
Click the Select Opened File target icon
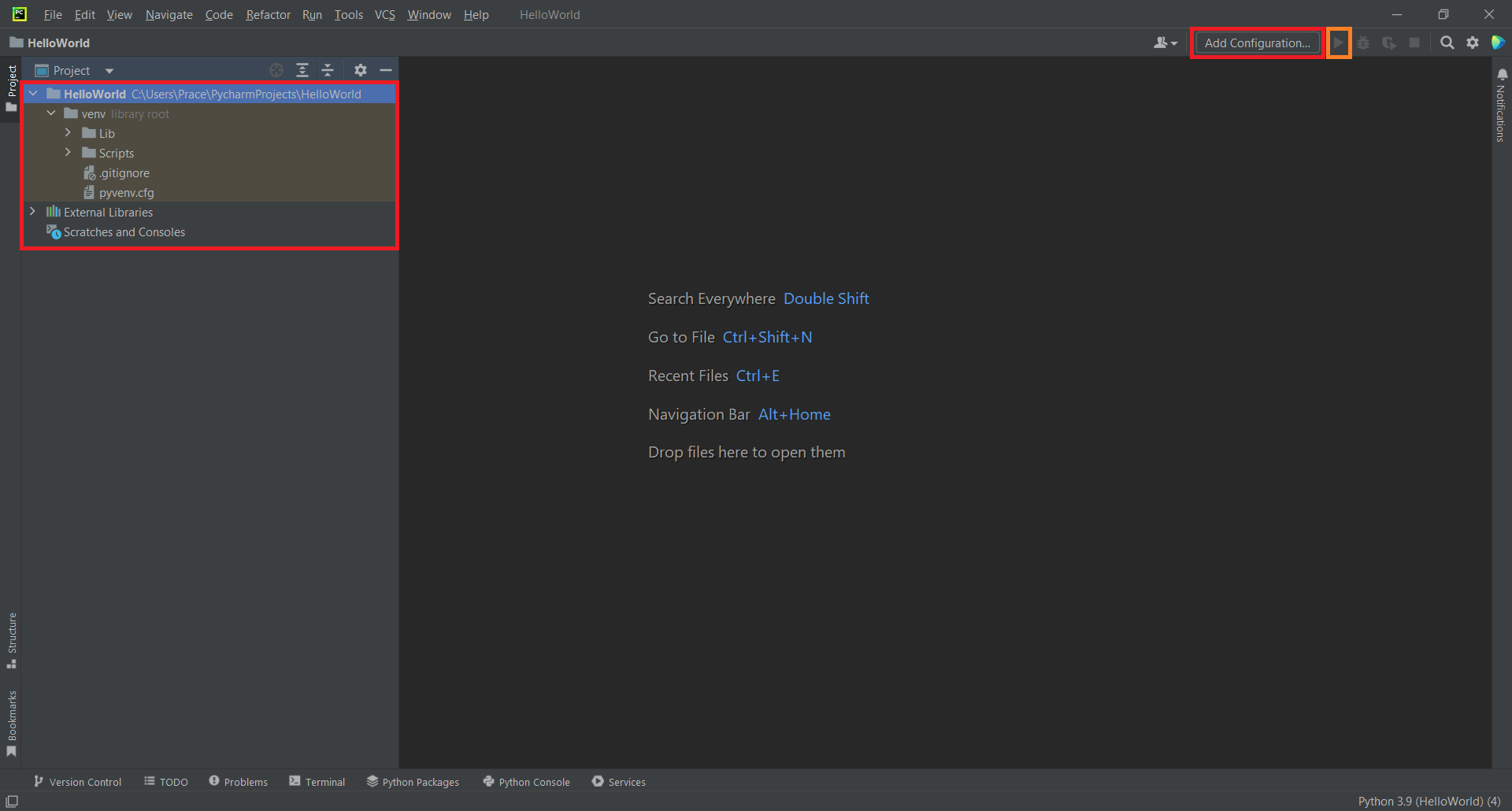(x=276, y=70)
